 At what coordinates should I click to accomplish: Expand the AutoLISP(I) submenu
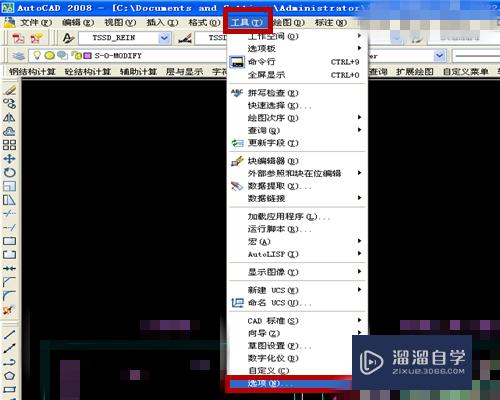pyautogui.click(x=298, y=254)
